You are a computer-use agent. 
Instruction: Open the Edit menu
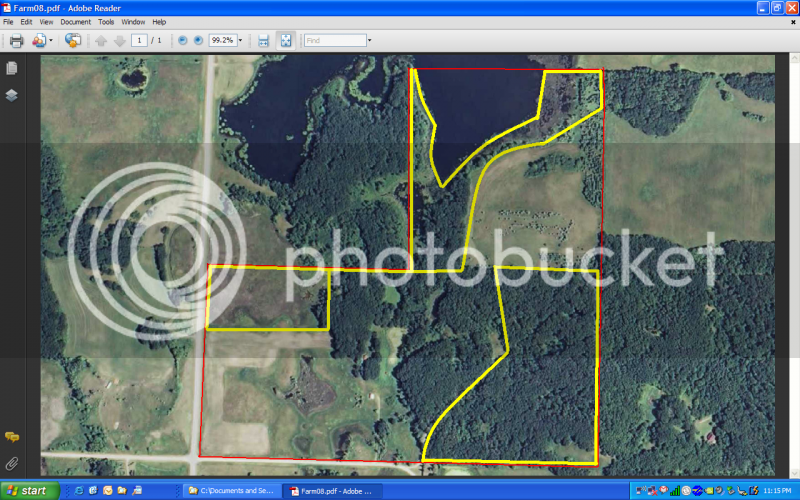tap(26, 22)
